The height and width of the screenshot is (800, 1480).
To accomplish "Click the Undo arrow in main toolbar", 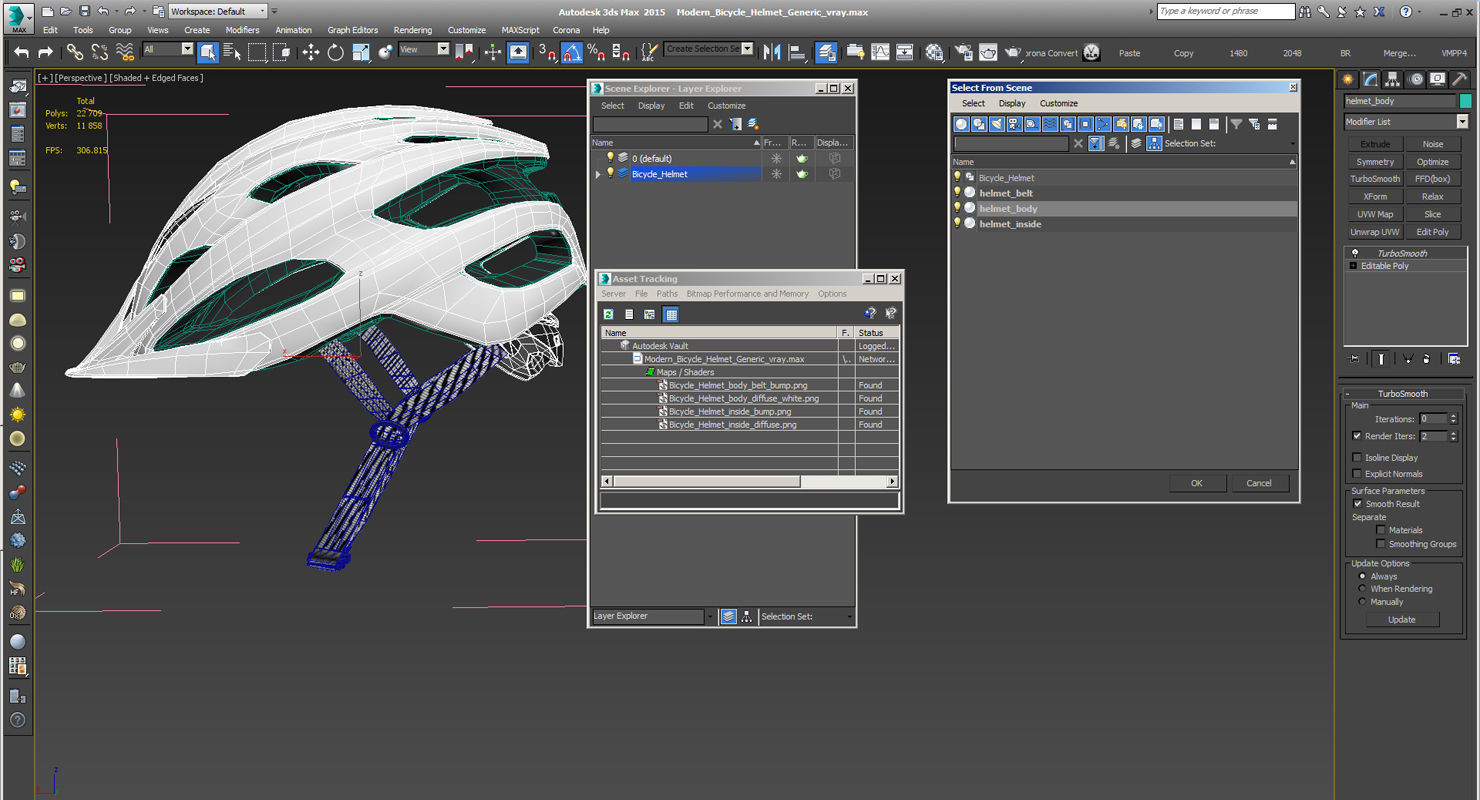I will (21, 52).
